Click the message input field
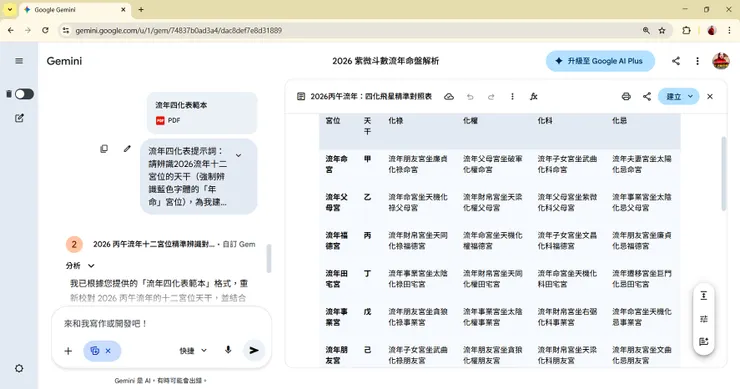The image size is (740, 389). coord(161,323)
